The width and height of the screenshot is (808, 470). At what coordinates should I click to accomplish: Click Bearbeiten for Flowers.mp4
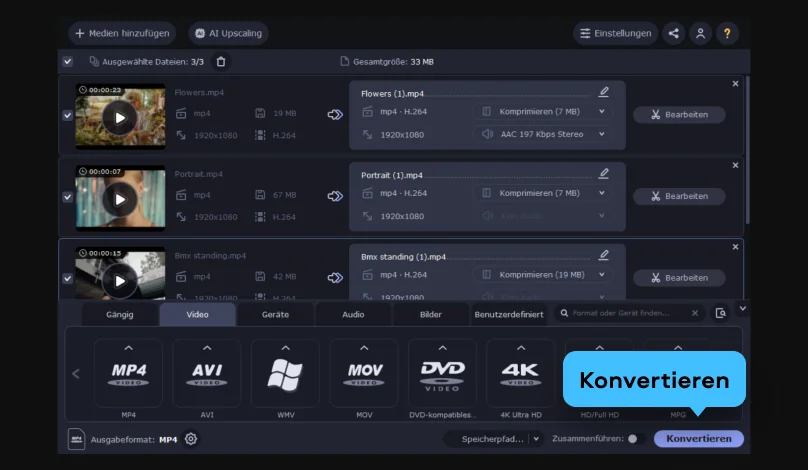(679, 114)
